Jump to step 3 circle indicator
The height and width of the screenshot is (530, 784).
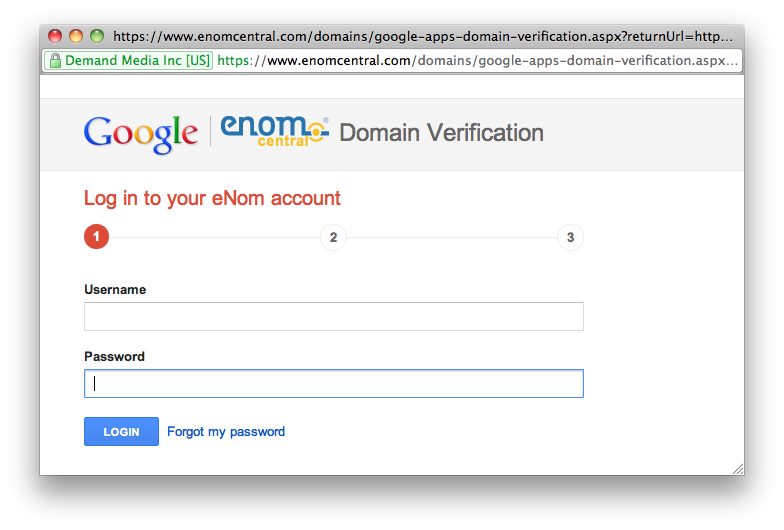(x=570, y=237)
